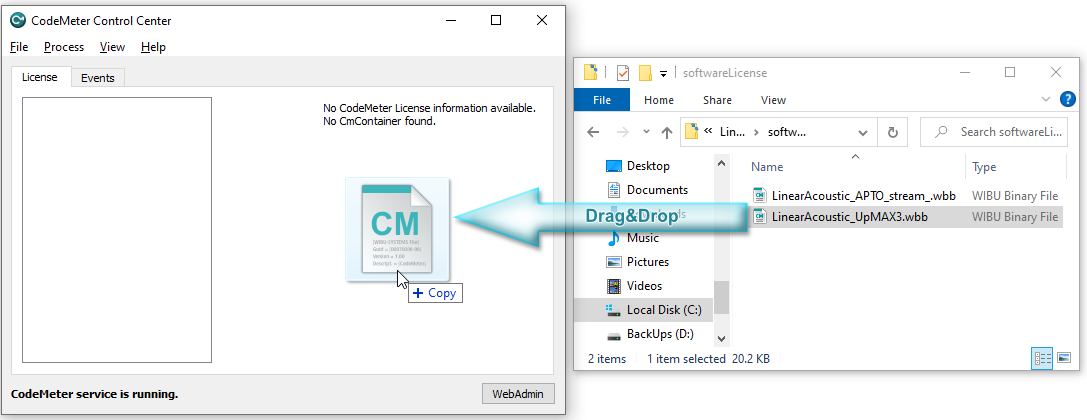1087x420 pixels.
Task: Click the navigation pane scrollbar thumb
Action: pyautogui.click(x=721, y=297)
